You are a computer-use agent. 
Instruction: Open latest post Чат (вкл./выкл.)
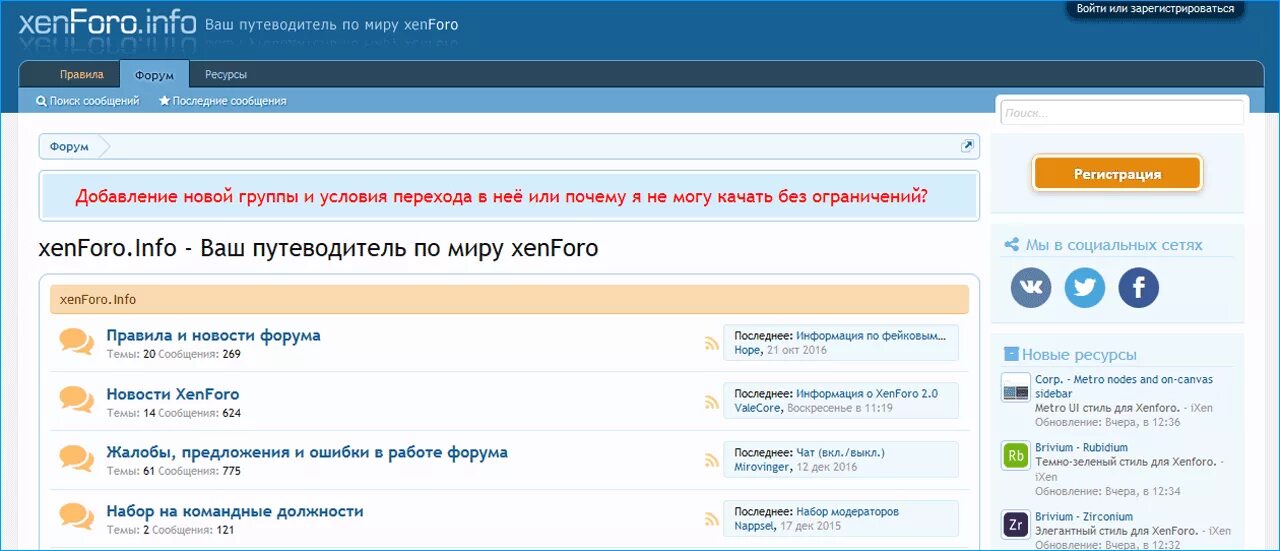point(840,453)
